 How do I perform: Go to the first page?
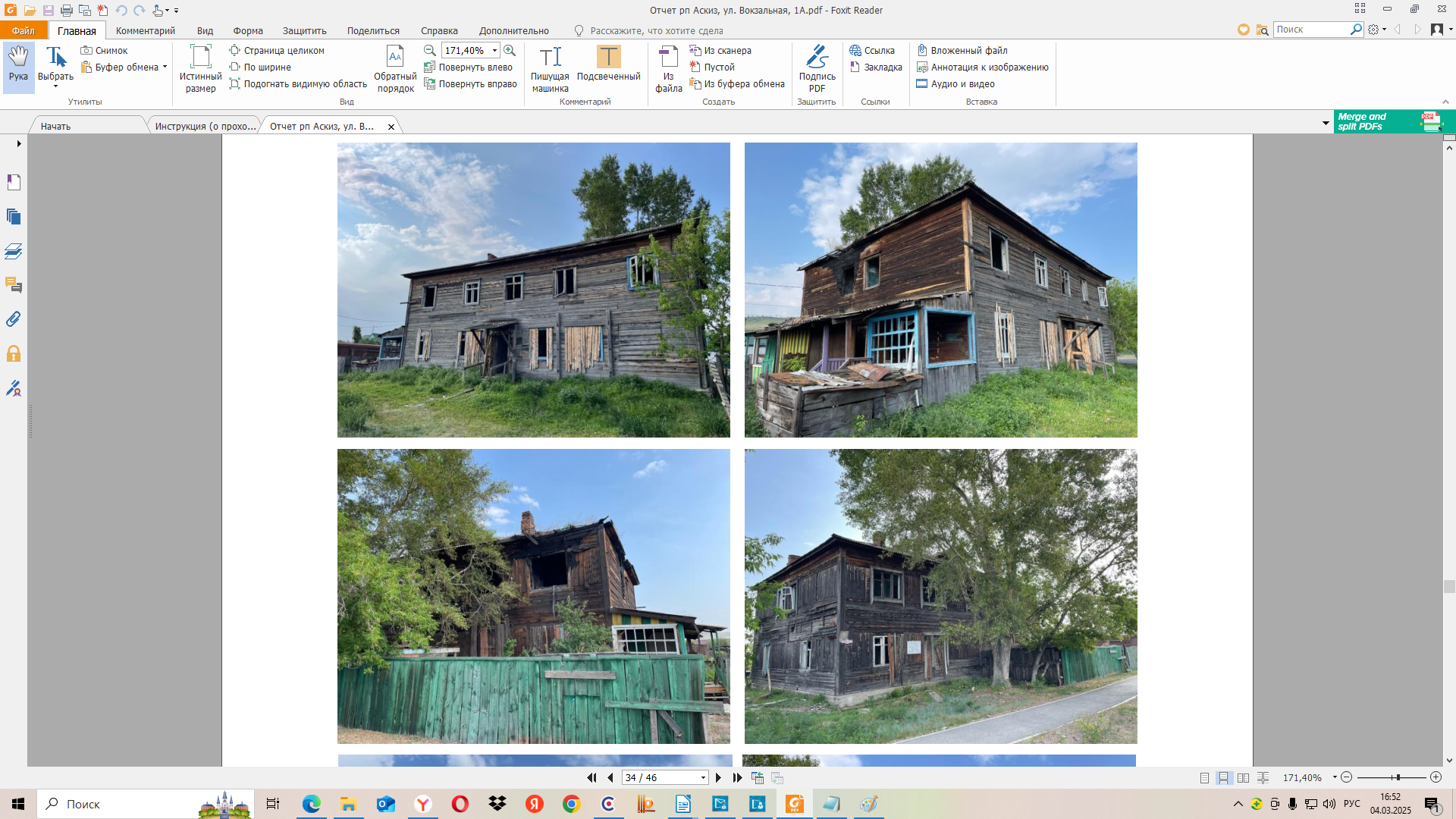pos(591,778)
